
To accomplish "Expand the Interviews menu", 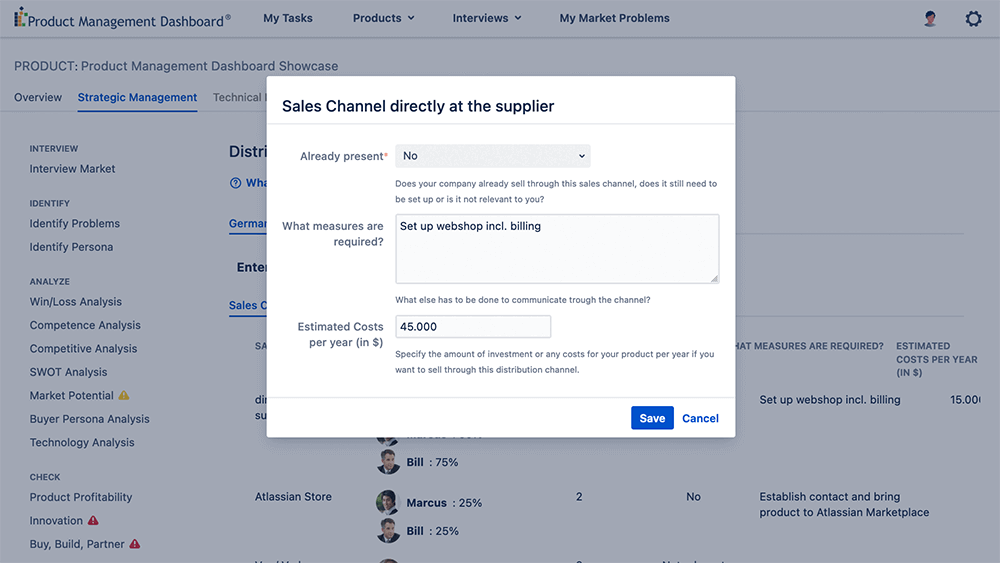I will (487, 18).
